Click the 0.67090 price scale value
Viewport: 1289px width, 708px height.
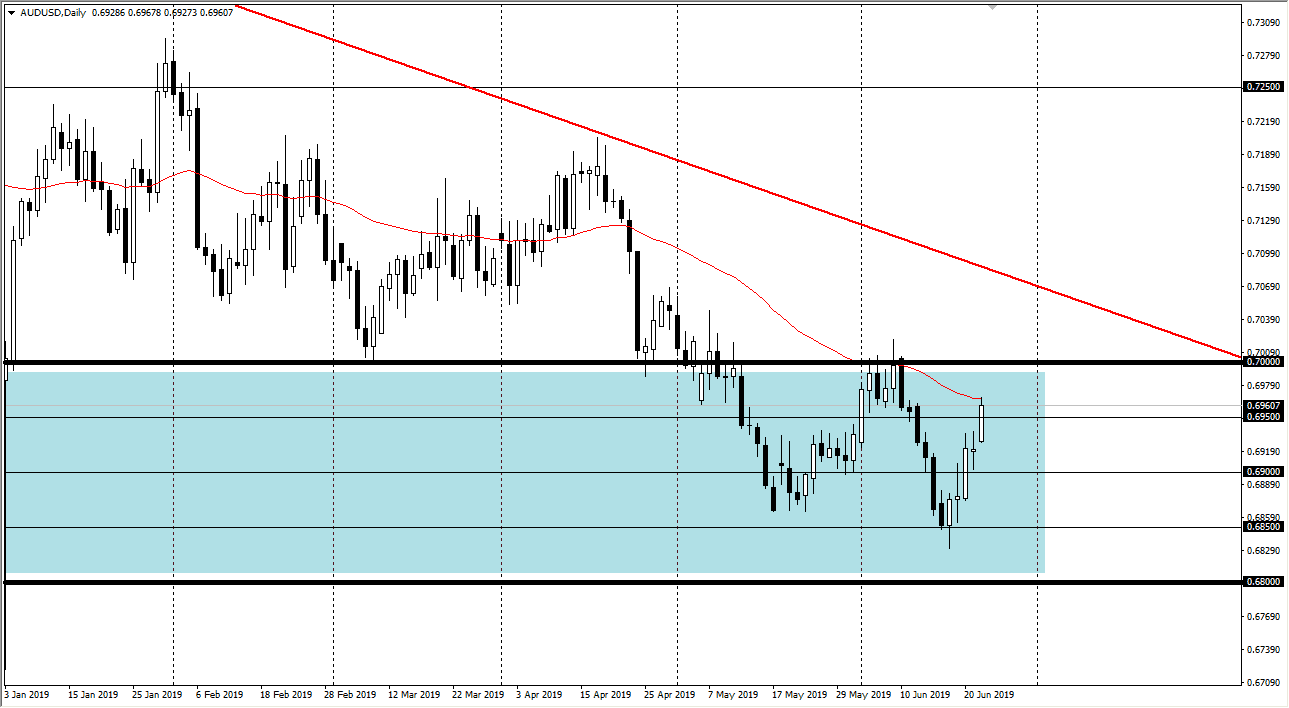click(1264, 682)
